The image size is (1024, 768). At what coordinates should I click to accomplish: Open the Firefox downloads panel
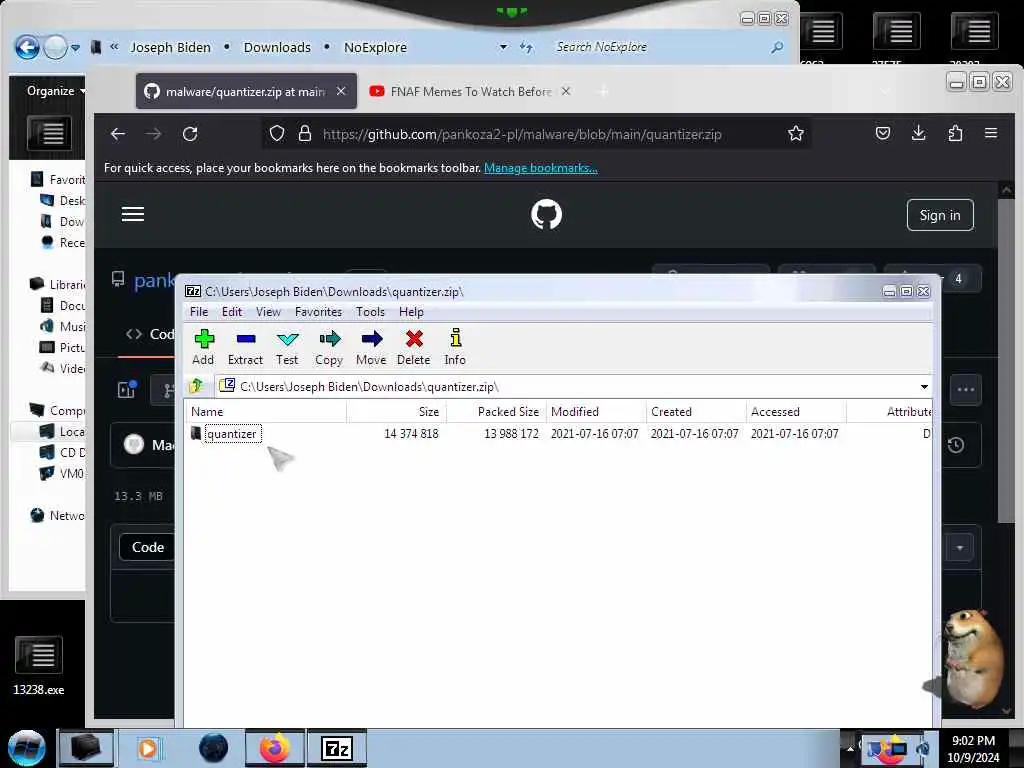[919, 134]
